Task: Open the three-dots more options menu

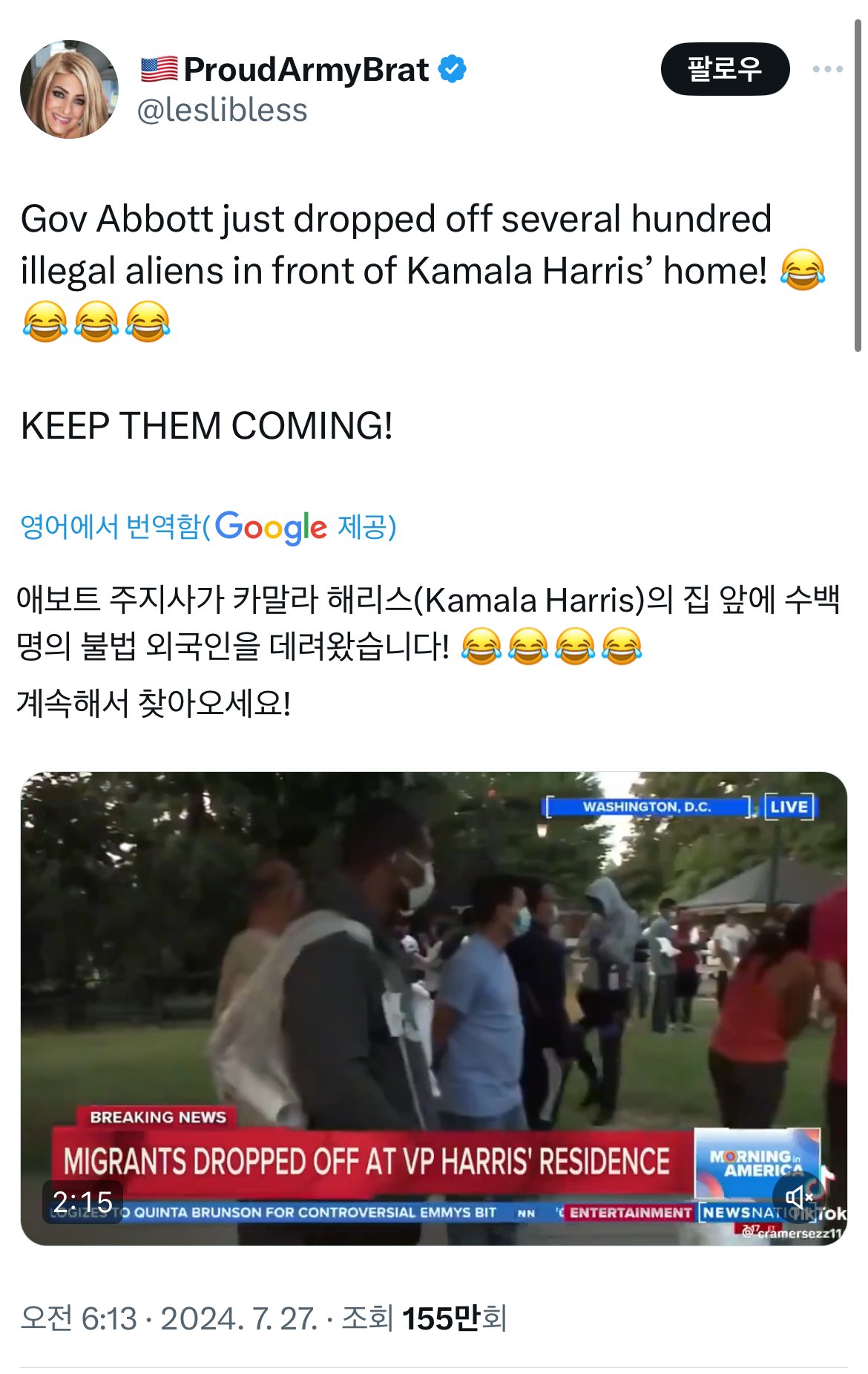Action: pos(827,69)
